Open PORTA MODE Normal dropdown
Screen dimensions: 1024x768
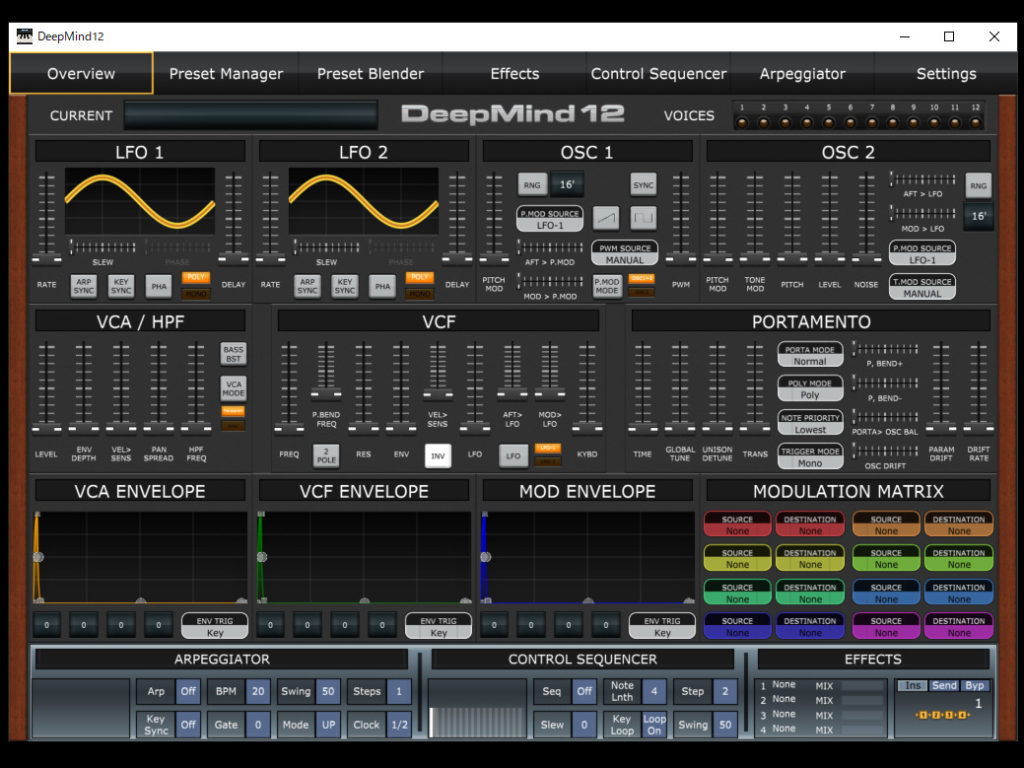coord(810,355)
